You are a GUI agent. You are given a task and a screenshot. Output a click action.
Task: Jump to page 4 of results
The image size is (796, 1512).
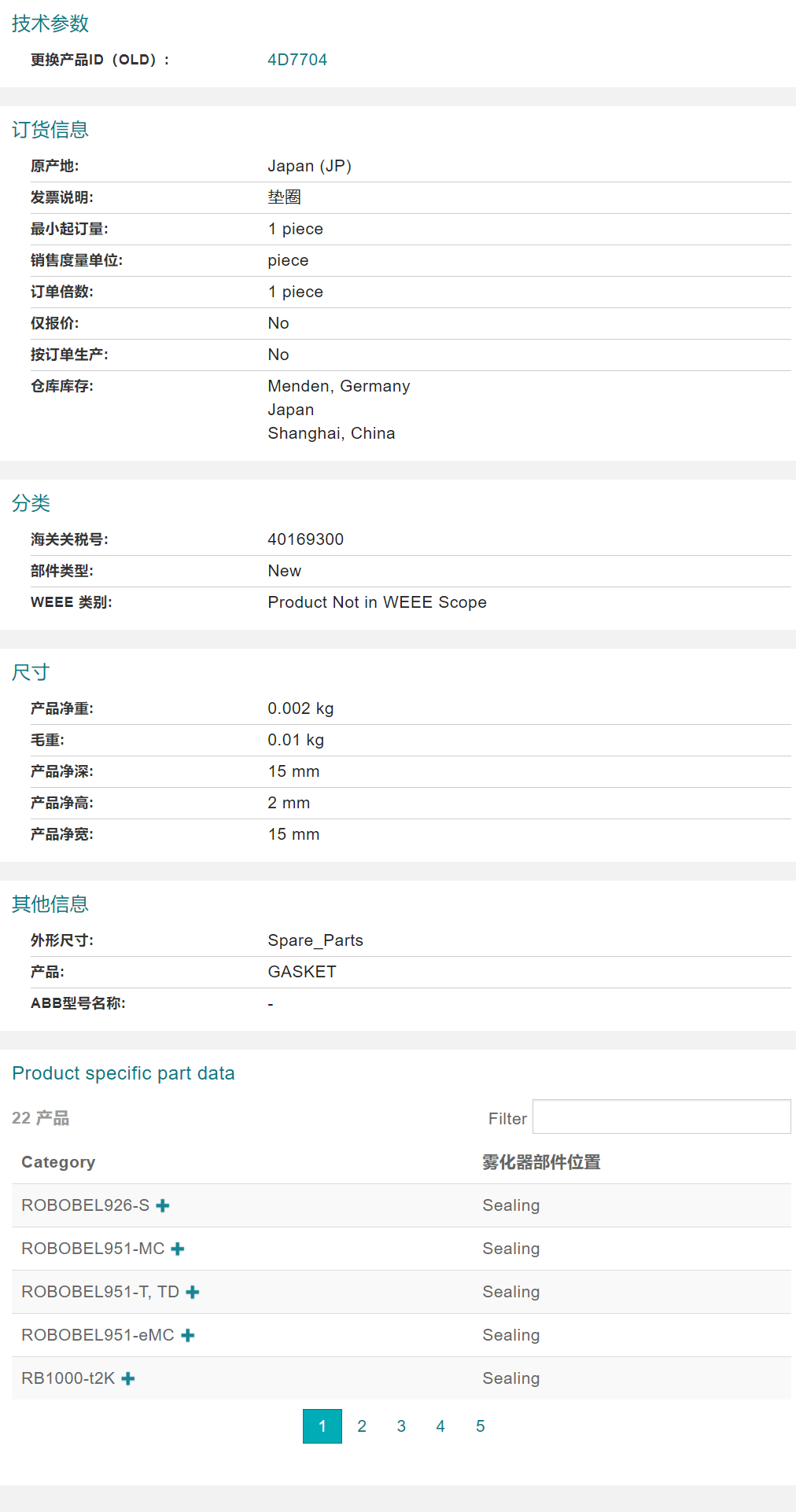click(x=440, y=1426)
